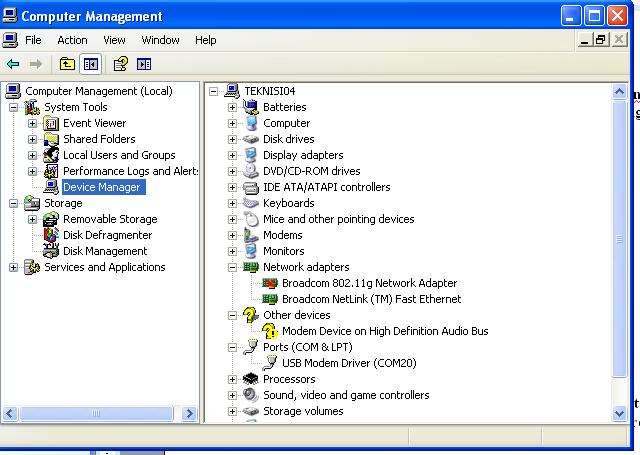Expand the Shared Folders node
640x455 pixels.
point(32,139)
